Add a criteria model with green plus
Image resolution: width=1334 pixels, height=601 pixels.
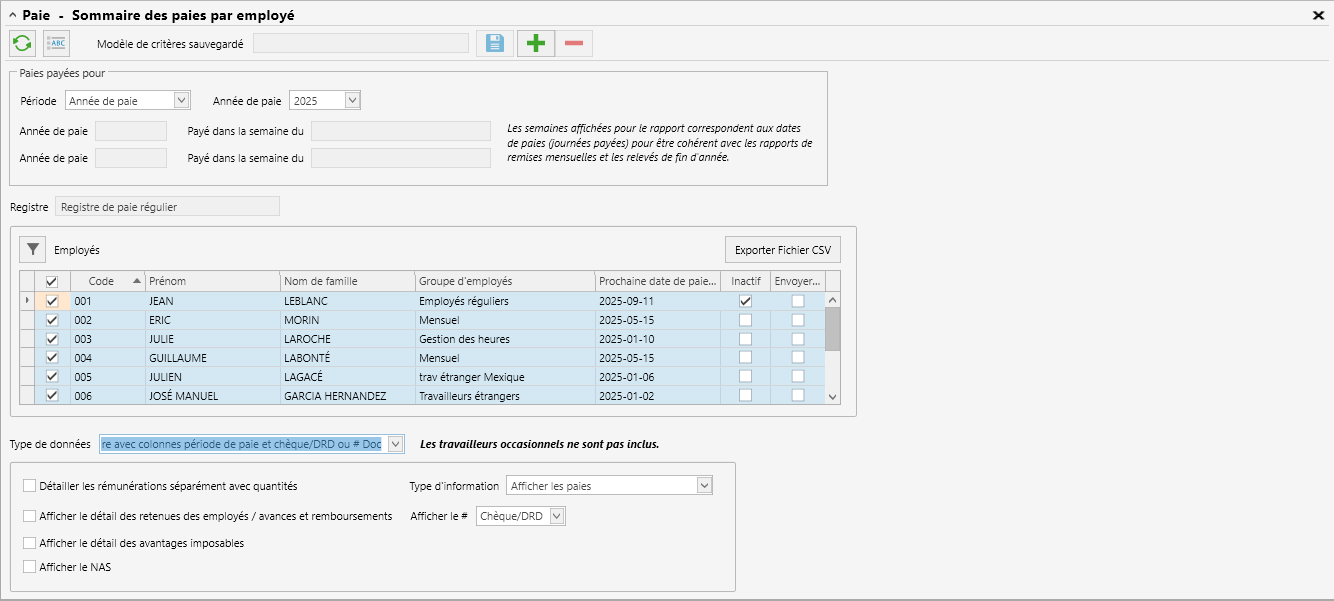[536, 43]
